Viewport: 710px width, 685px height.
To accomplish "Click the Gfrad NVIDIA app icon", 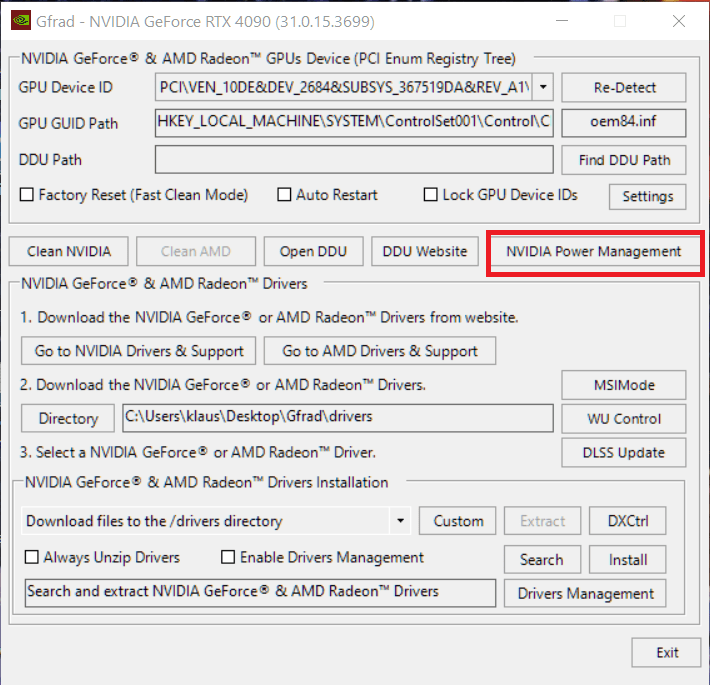I will 21,21.
